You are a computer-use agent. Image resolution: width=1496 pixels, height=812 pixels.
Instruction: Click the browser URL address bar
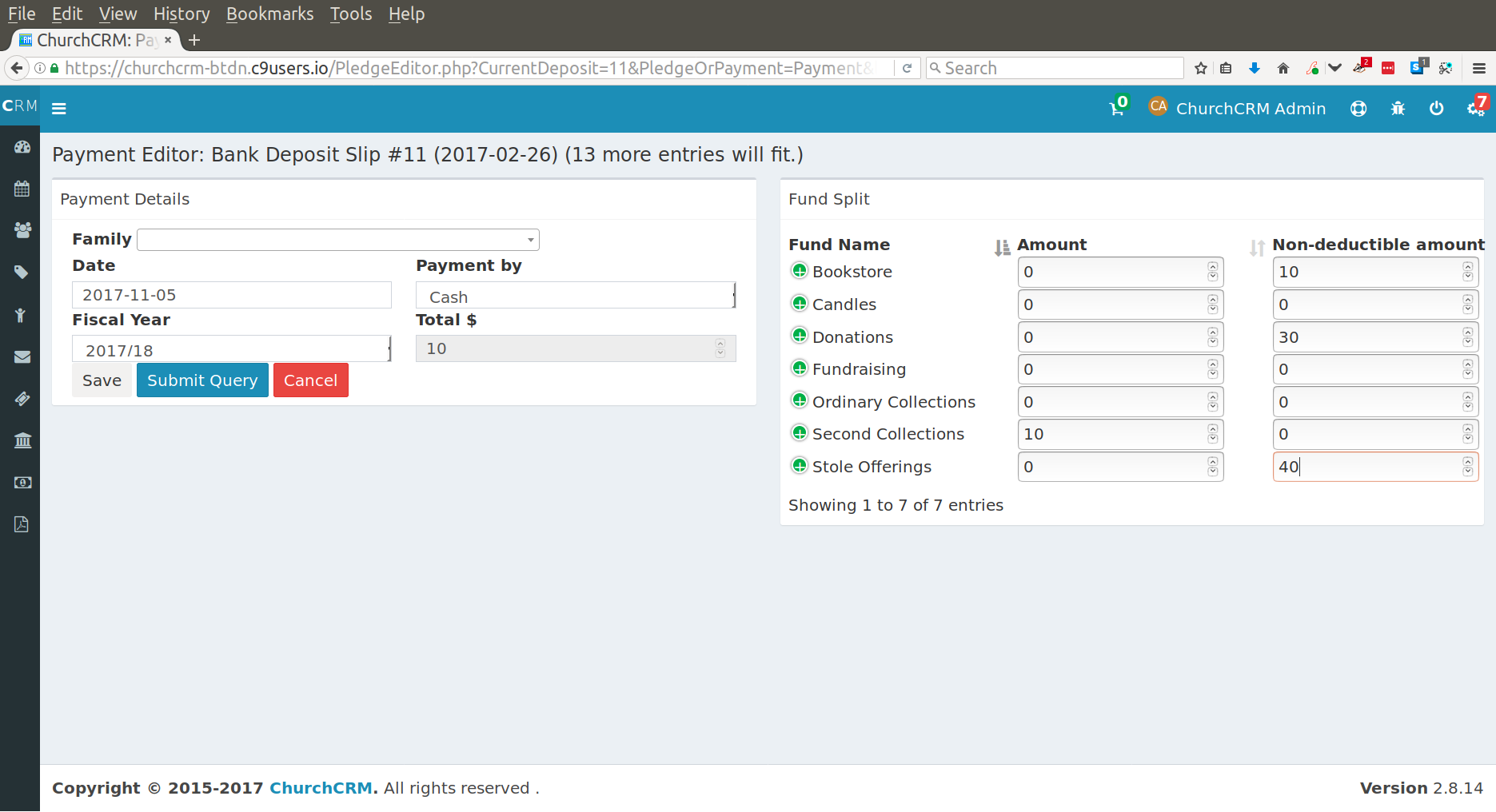tap(468, 68)
